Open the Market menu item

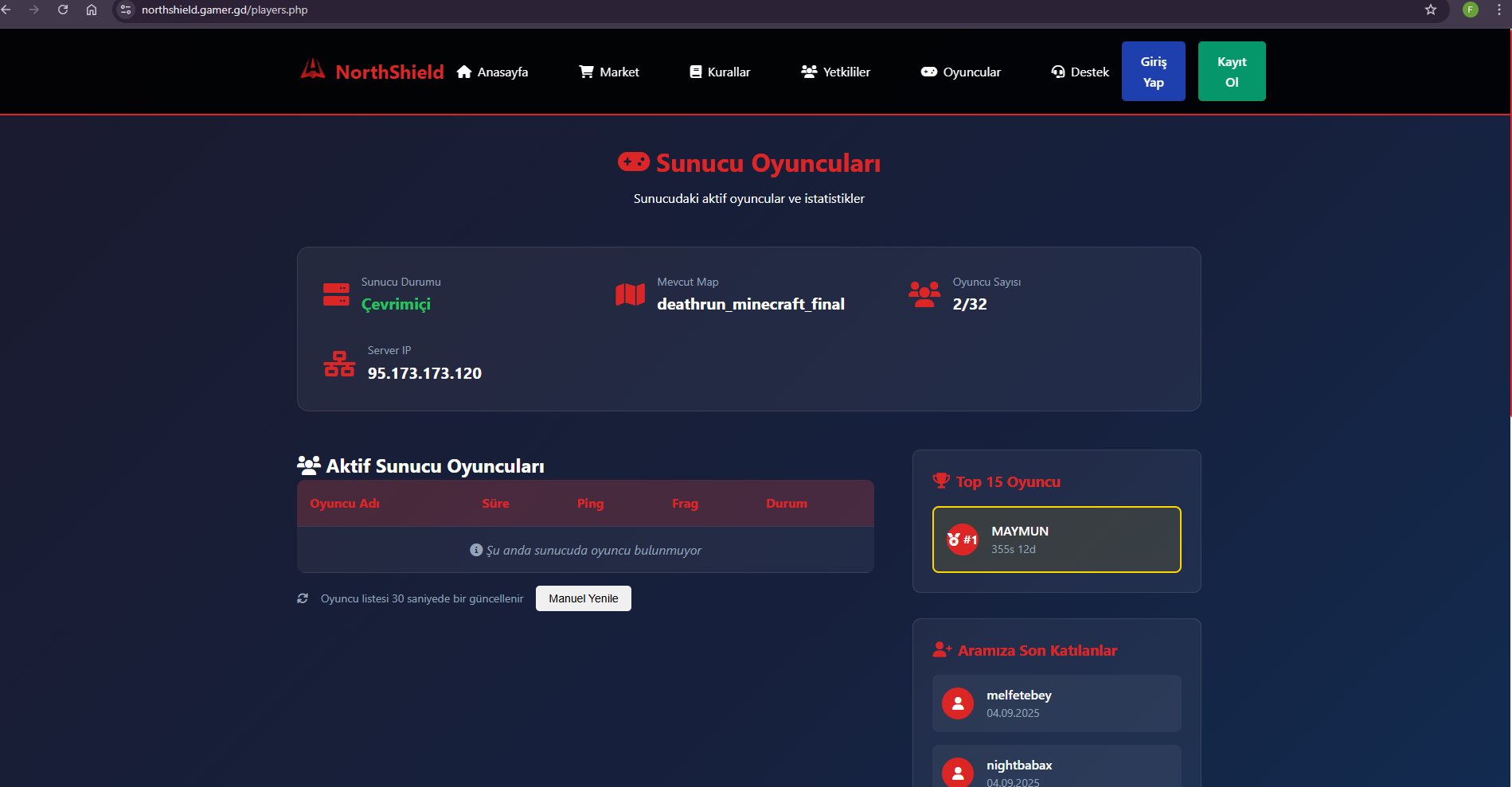tap(609, 72)
